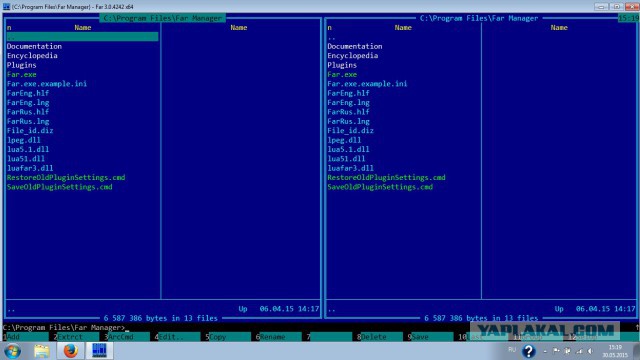Select FarRus.lng in left panel

click(x=28, y=121)
